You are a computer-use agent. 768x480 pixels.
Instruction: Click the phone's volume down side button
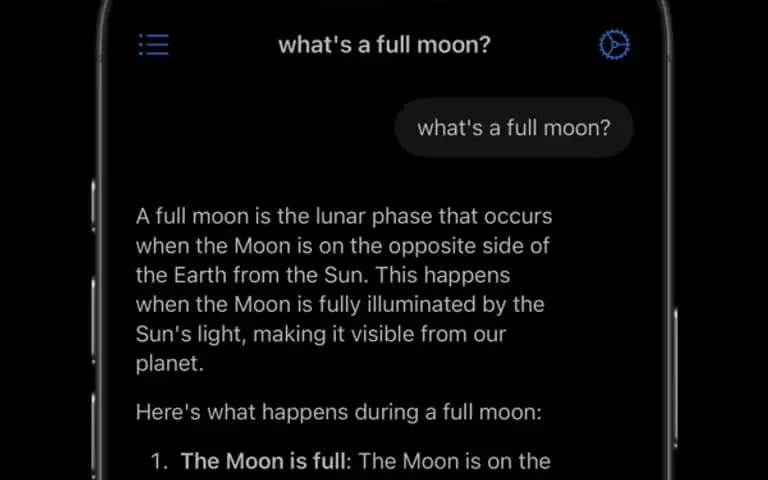pyautogui.click(x=94, y=436)
